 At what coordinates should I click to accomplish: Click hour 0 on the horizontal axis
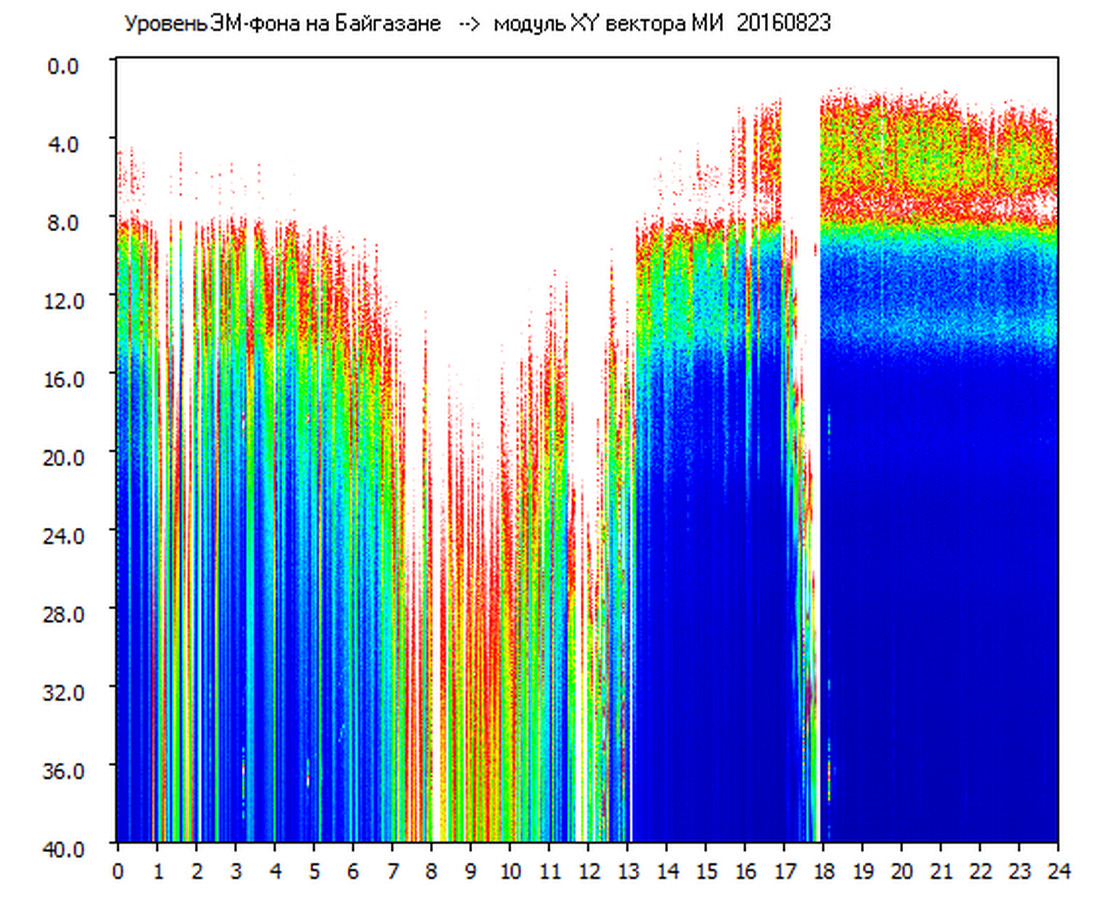(x=118, y=870)
